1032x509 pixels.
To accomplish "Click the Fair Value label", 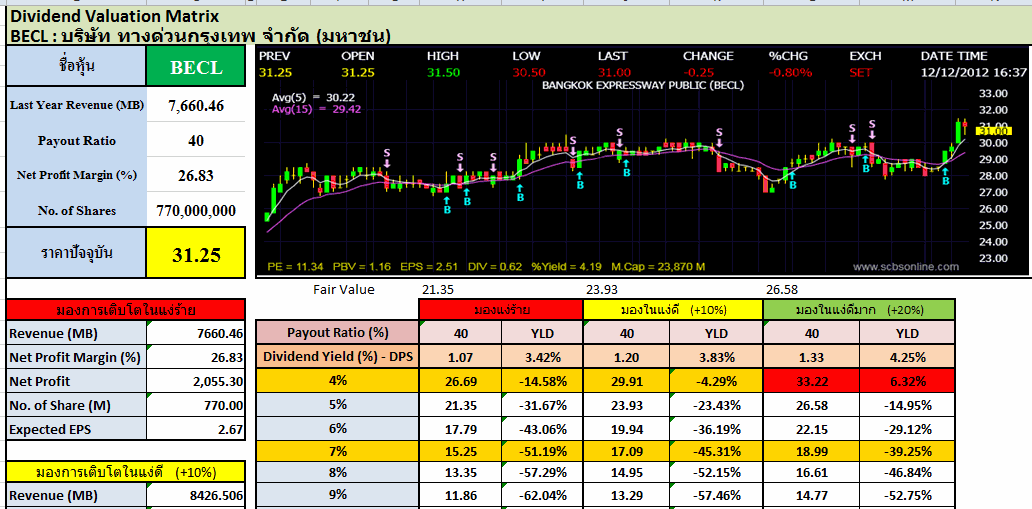I will coord(344,289).
